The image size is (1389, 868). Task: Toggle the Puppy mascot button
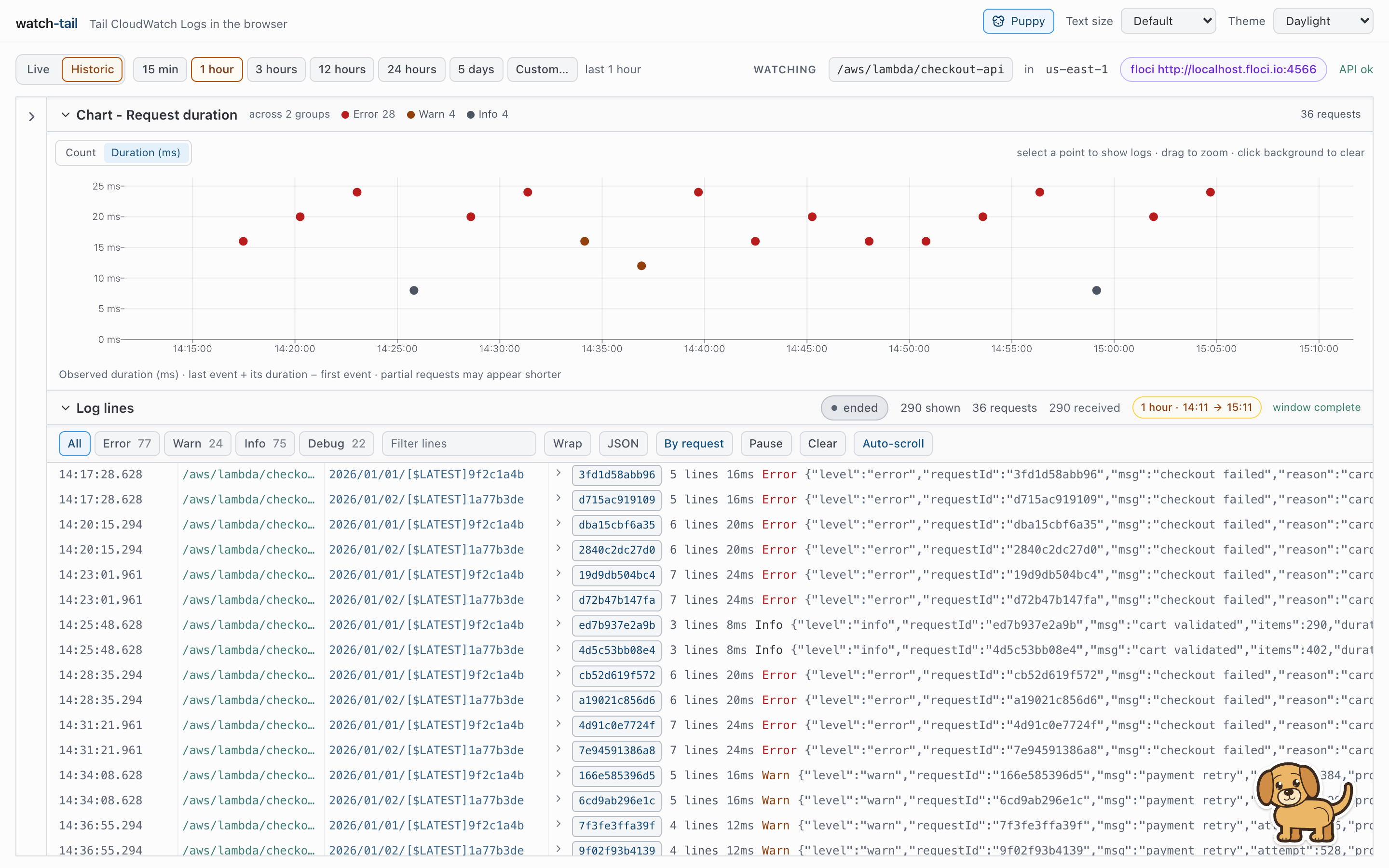coord(1018,21)
